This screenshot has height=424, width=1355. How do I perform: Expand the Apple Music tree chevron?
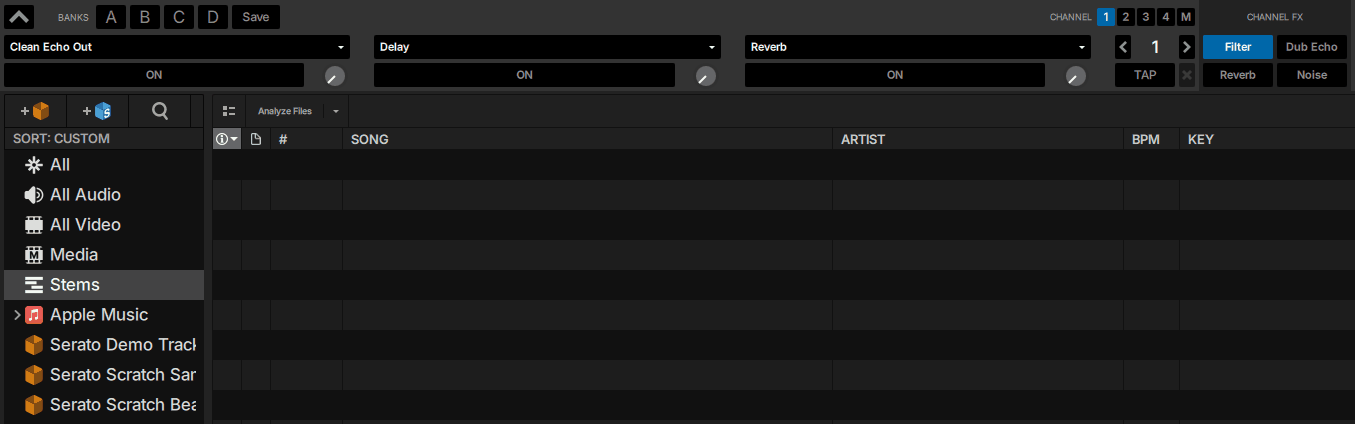pyautogui.click(x=16, y=315)
